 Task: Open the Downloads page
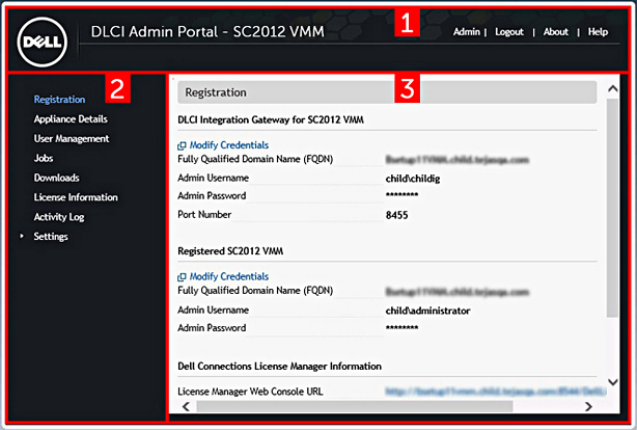pos(56,178)
